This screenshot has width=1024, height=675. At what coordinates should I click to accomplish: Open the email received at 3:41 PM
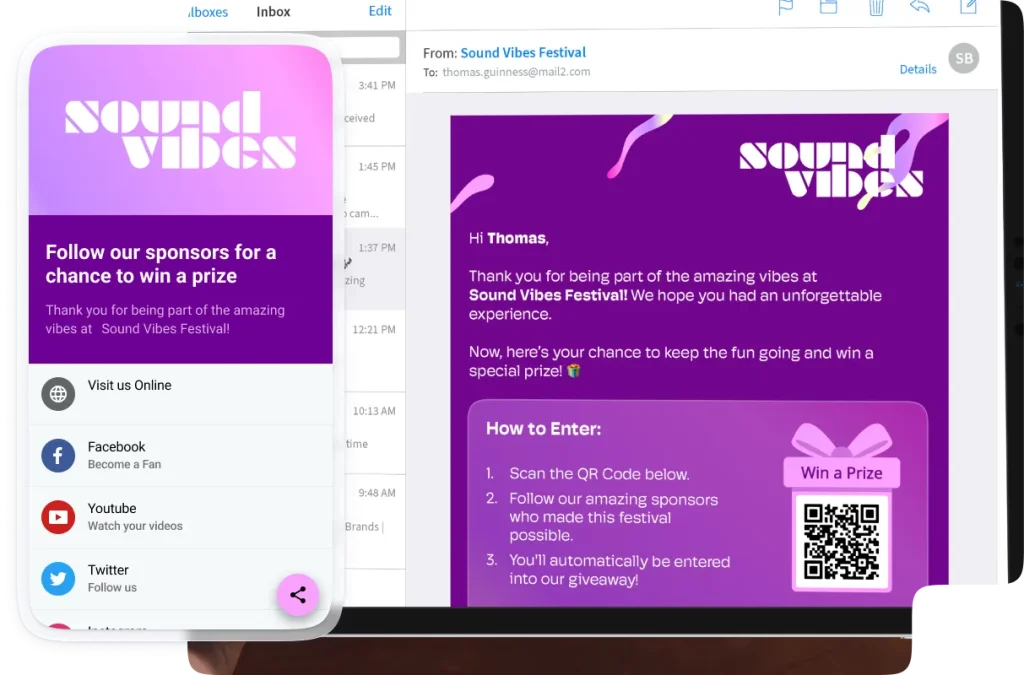pos(370,100)
